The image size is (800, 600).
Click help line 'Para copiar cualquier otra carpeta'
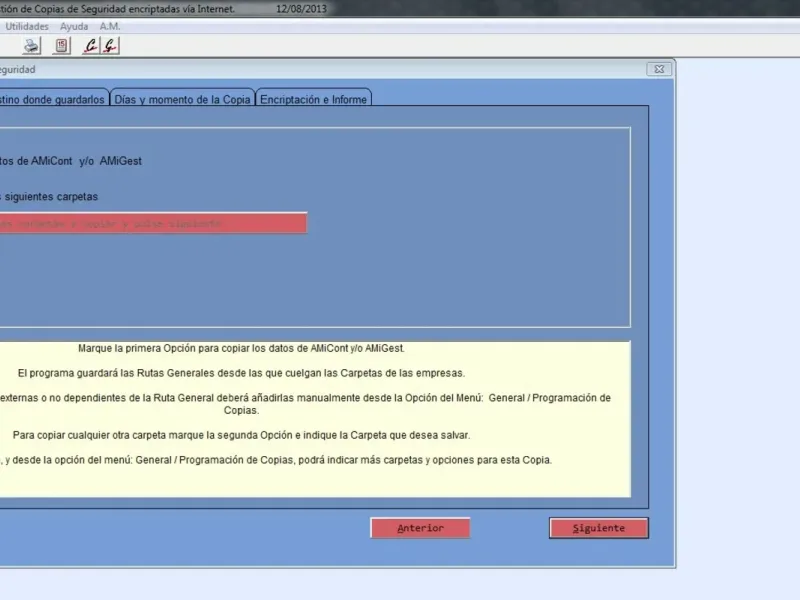(x=241, y=435)
